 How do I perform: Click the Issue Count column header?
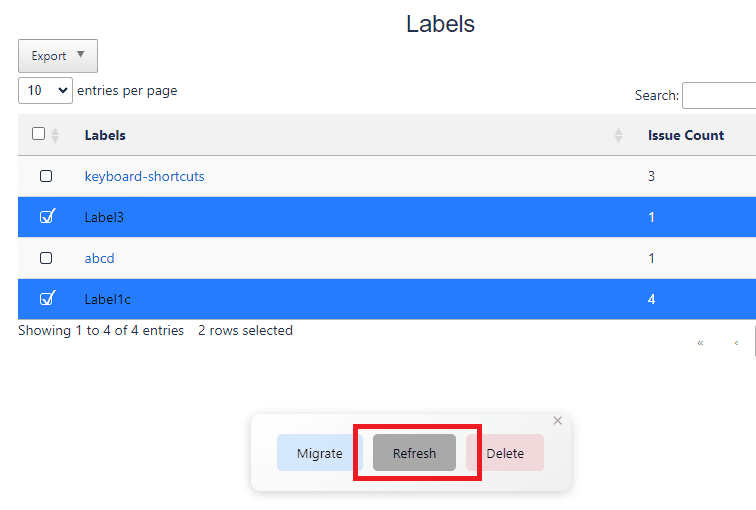click(x=686, y=135)
